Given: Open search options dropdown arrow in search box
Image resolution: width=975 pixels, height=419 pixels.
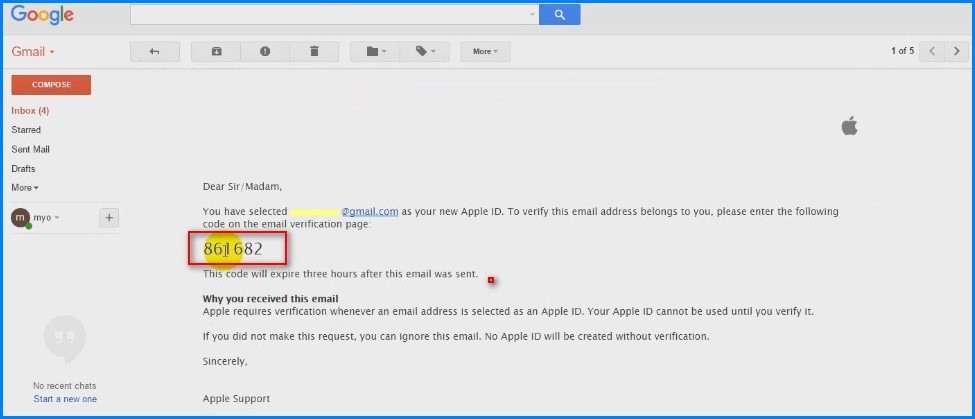Looking at the screenshot, I should pos(532,15).
